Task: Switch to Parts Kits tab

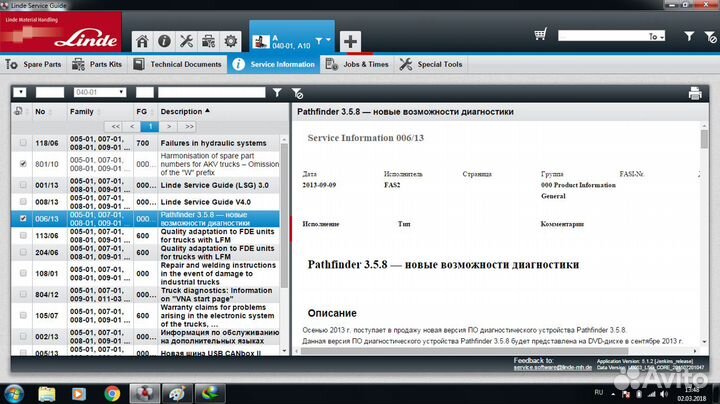Action: tap(97, 64)
